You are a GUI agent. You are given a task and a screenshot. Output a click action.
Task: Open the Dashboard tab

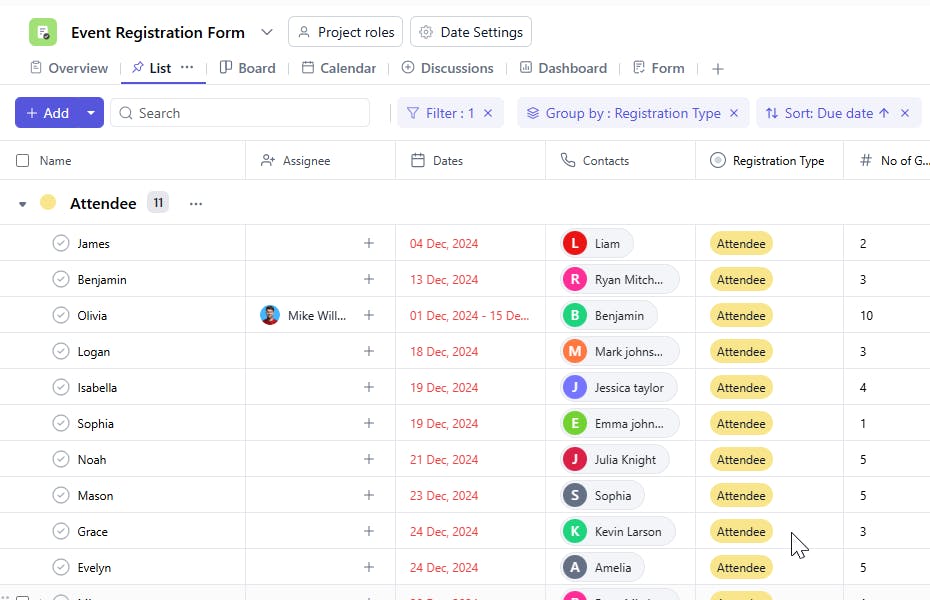click(563, 68)
